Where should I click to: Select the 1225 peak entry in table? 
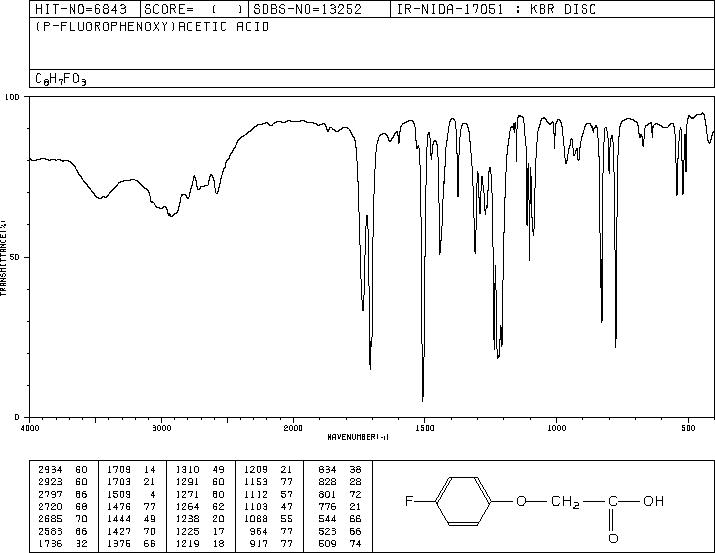[200, 532]
